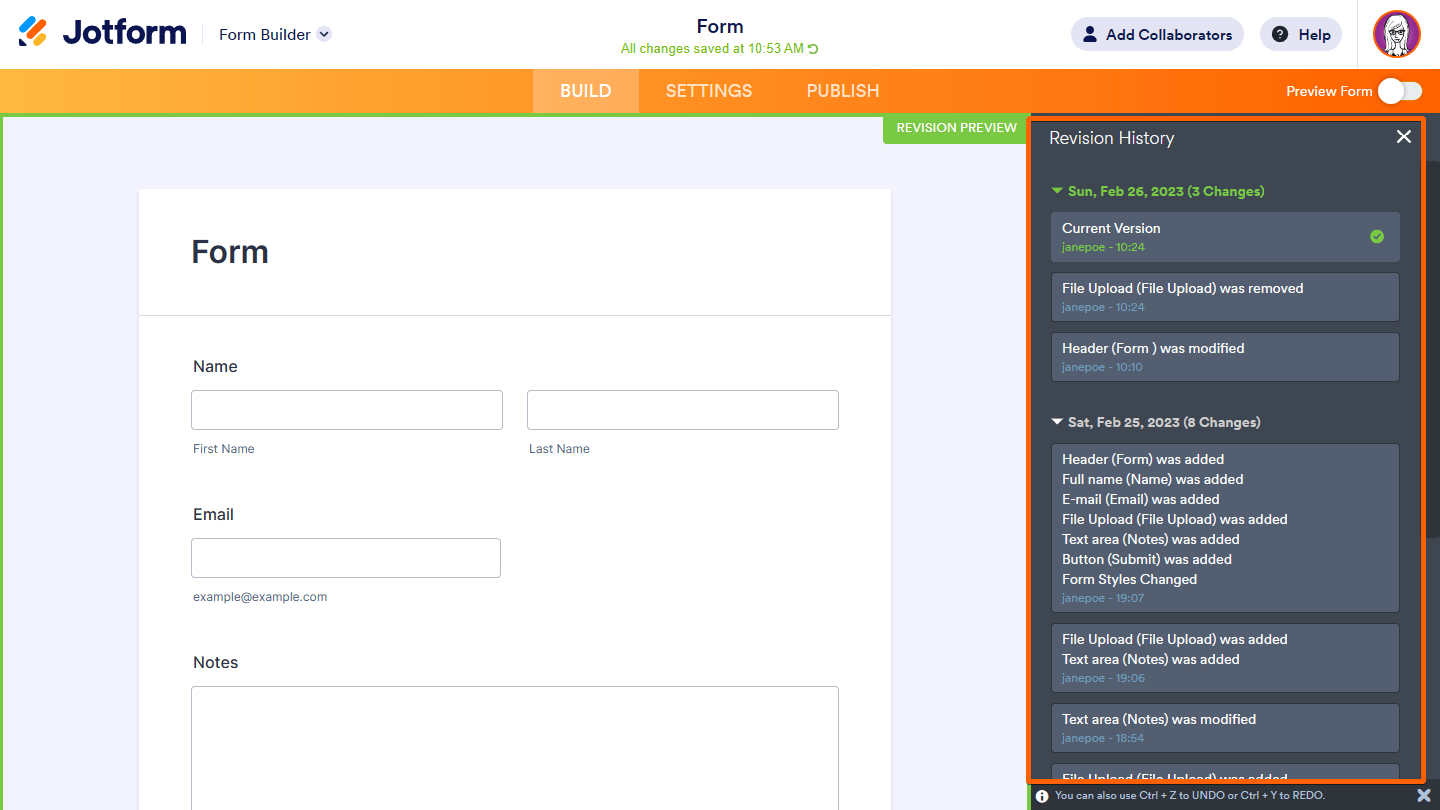The height and width of the screenshot is (810, 1440).
Task: Collapse the Sat, Feb 25, 2023 changes group
Action: point(1057,421)
